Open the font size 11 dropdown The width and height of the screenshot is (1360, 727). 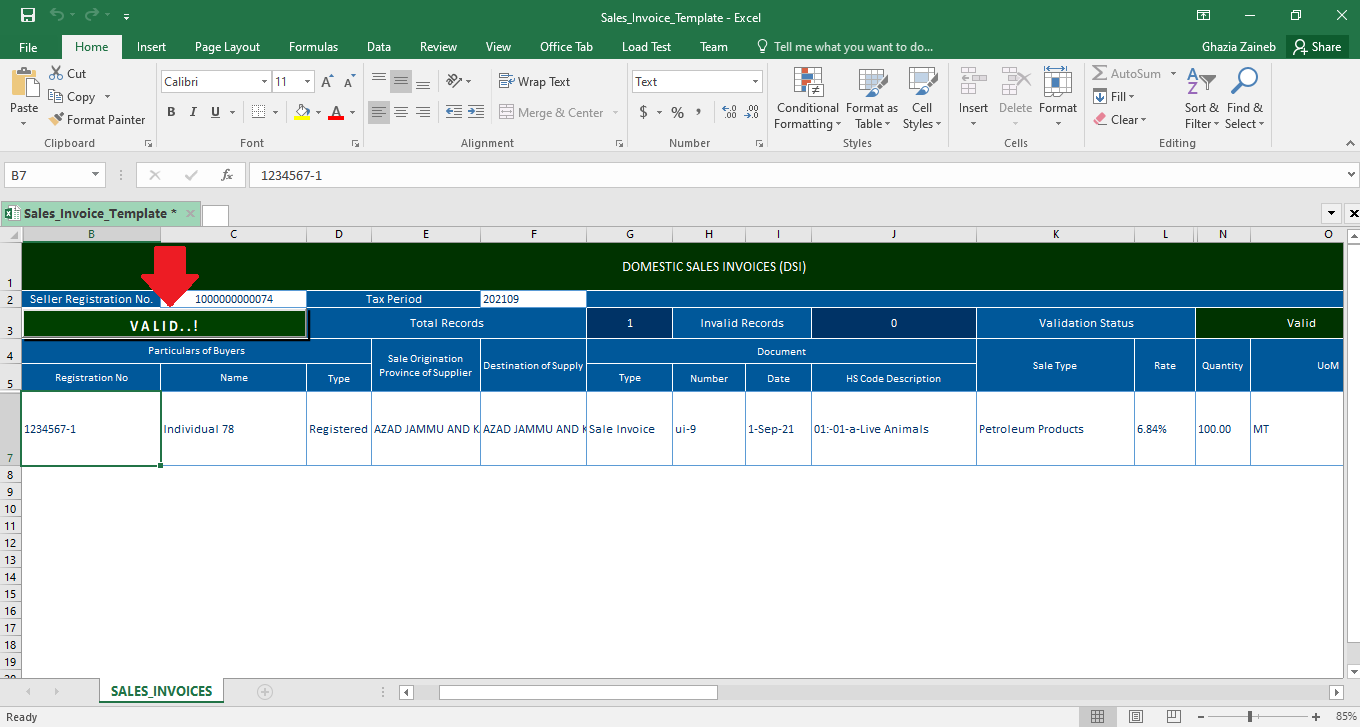308,82
